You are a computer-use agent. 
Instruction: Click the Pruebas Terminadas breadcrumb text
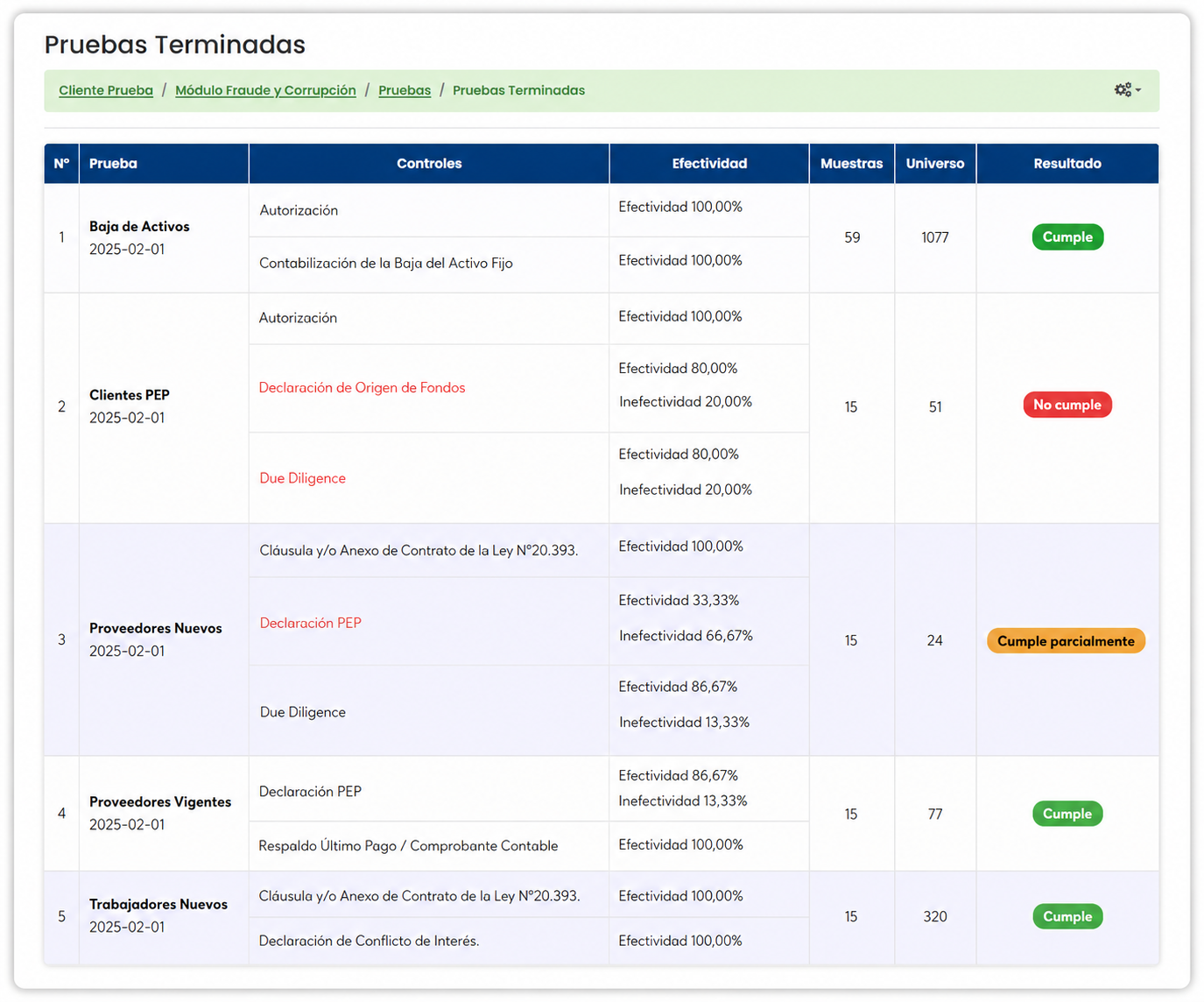(518, 90)
